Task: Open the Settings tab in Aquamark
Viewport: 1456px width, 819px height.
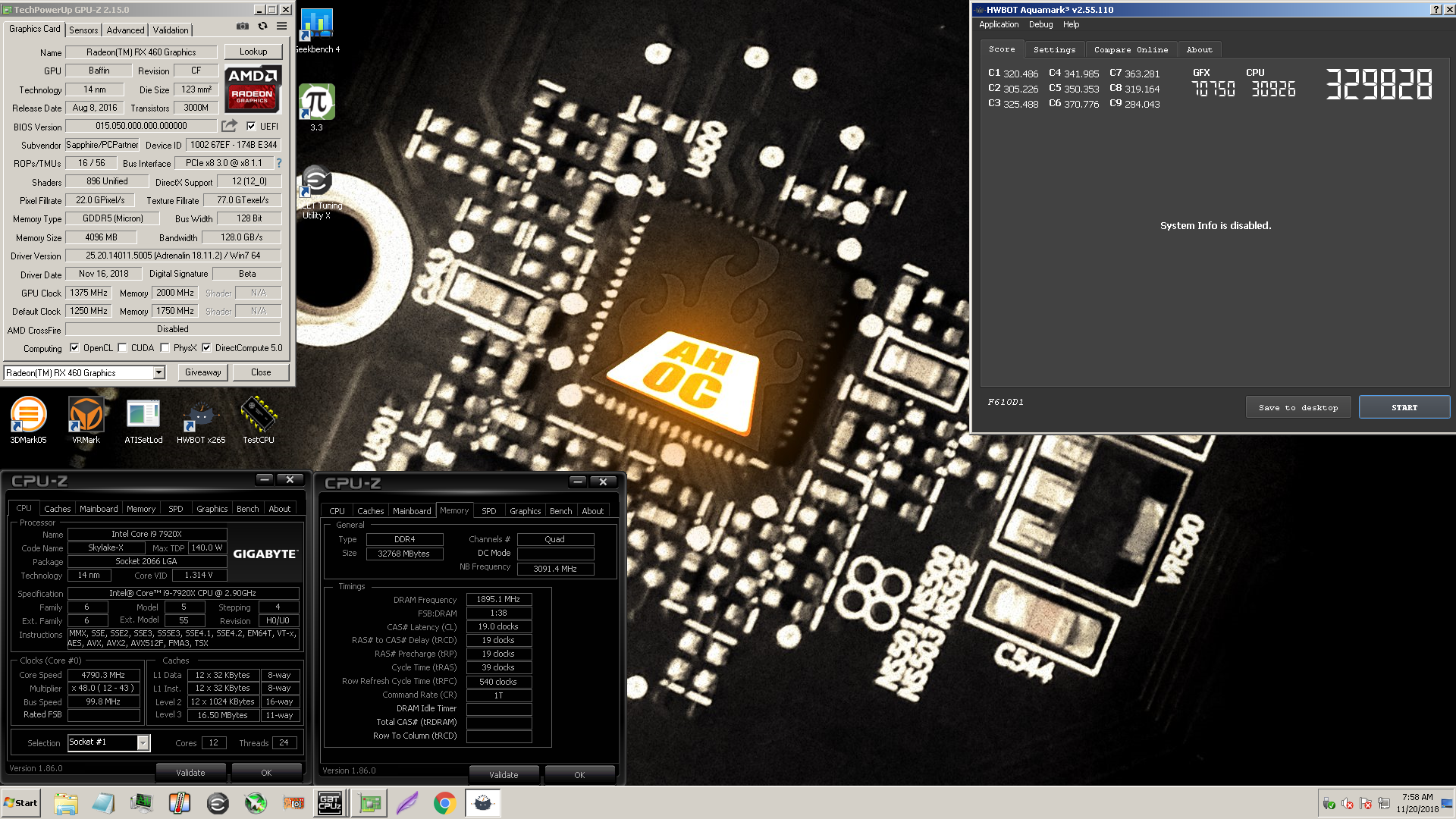Action: tap(1054, 49)
